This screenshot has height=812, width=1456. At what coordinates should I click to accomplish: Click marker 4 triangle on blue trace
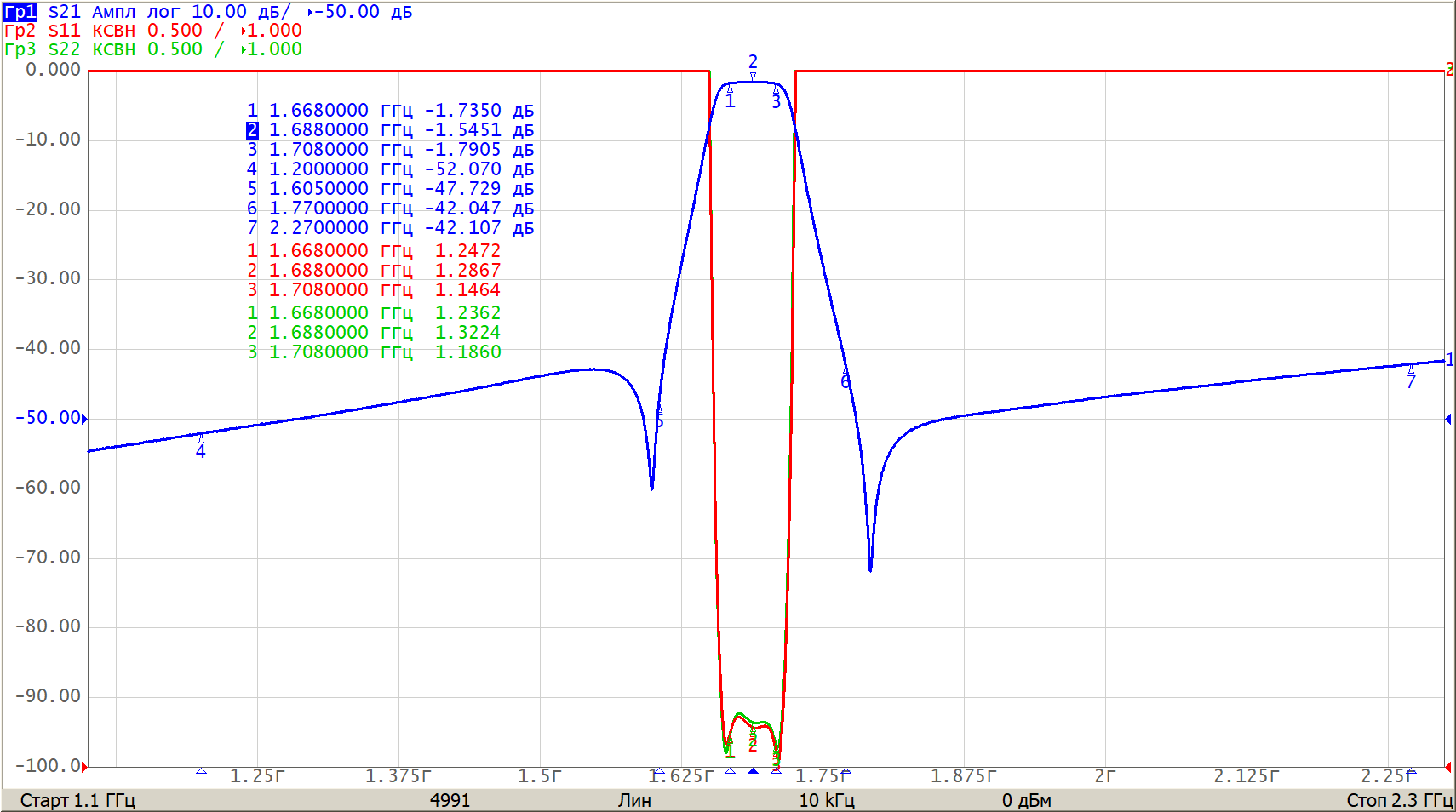(x=201, y=439)
